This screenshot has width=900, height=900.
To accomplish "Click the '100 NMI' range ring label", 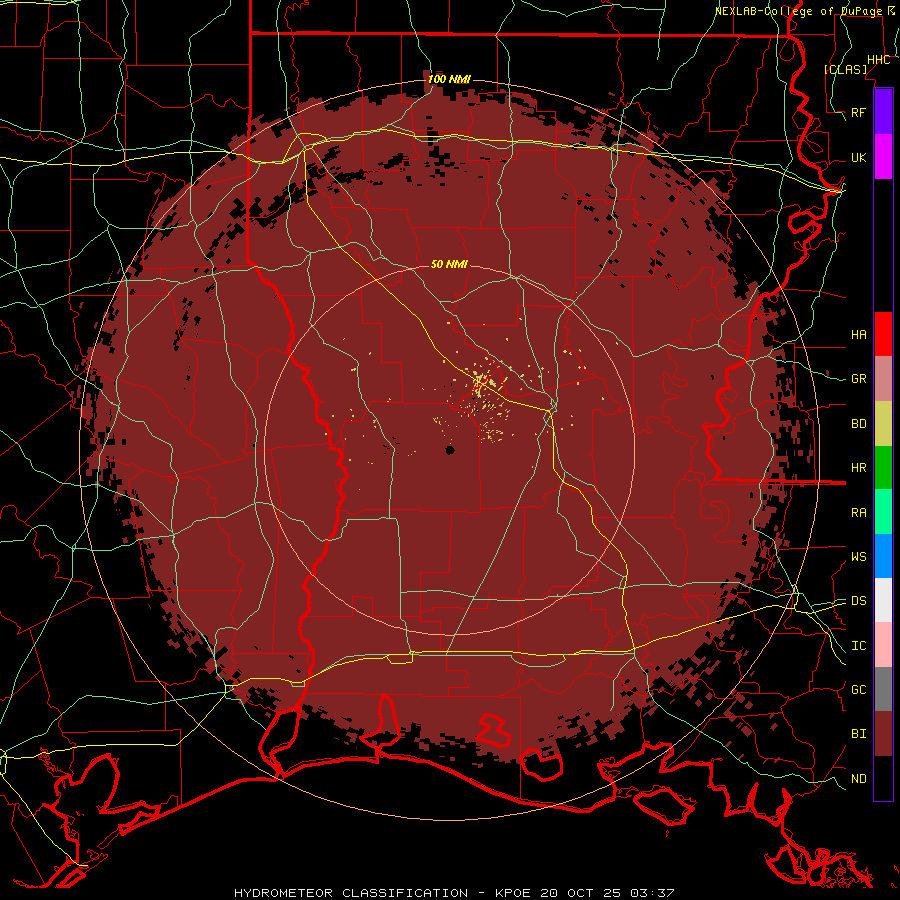I will pos(449,79).
